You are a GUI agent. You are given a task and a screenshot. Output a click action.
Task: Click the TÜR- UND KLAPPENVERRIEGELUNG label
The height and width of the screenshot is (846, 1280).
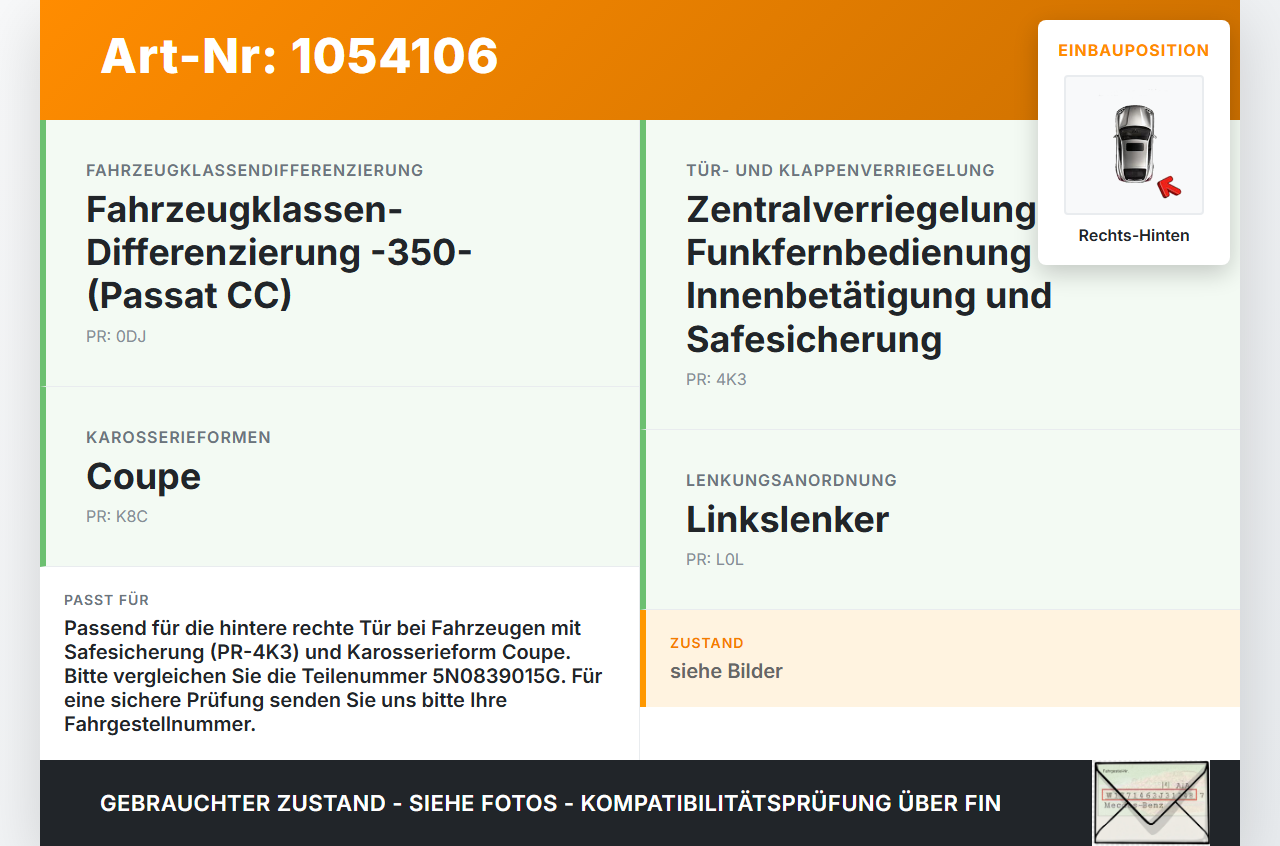click(x=840, y=171)
